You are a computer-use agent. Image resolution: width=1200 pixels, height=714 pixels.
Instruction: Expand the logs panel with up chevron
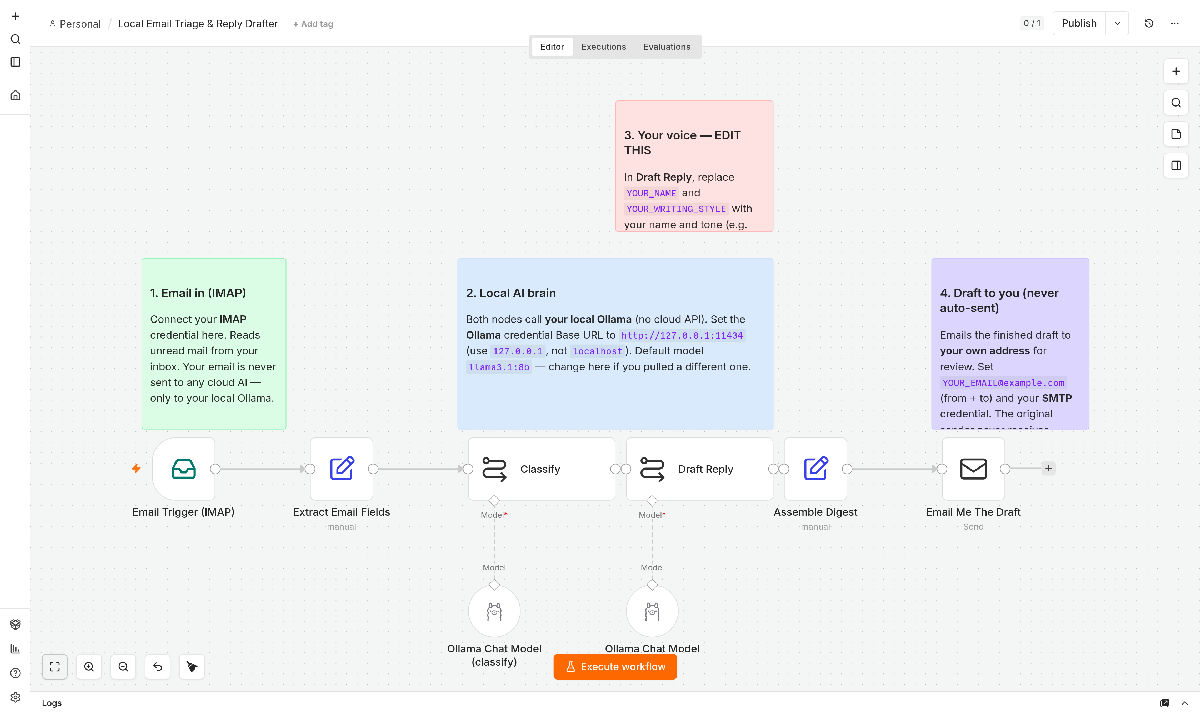[x=1185, y=703]
